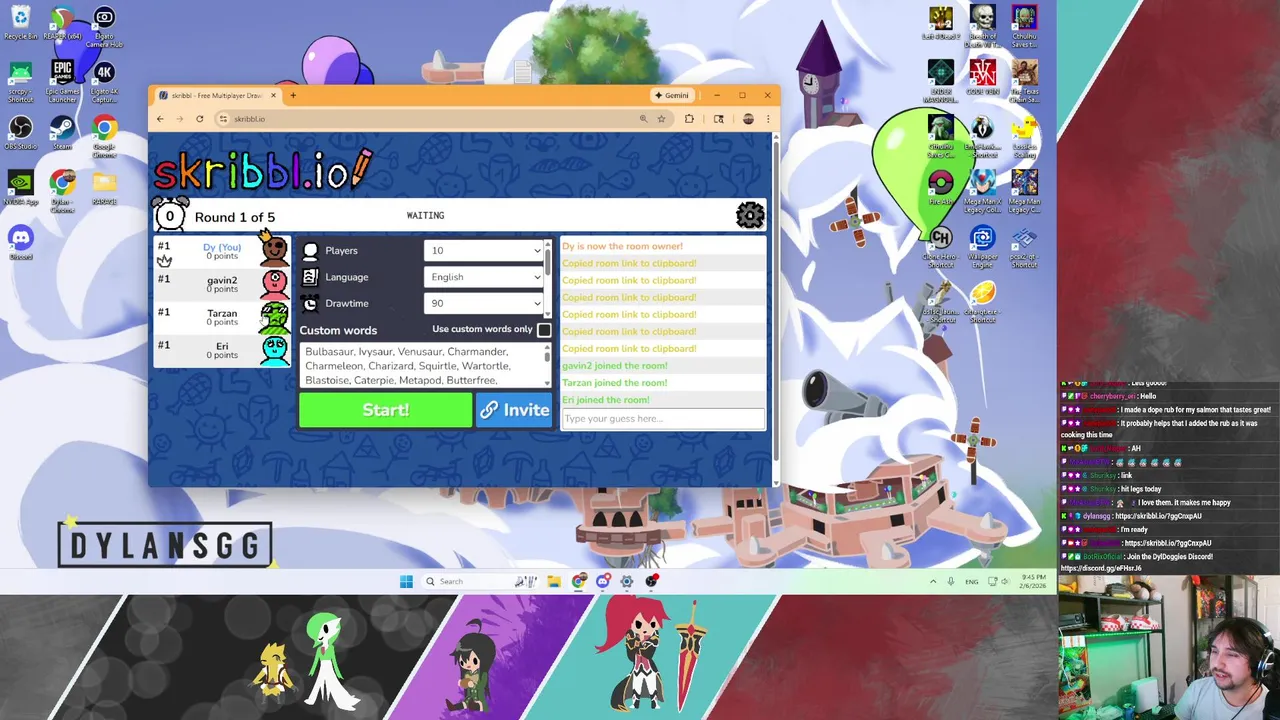Viewport: 1280px width, 720px height.
Task: Open Chrome zoom magnifier icon
Action: coord(643,119)
